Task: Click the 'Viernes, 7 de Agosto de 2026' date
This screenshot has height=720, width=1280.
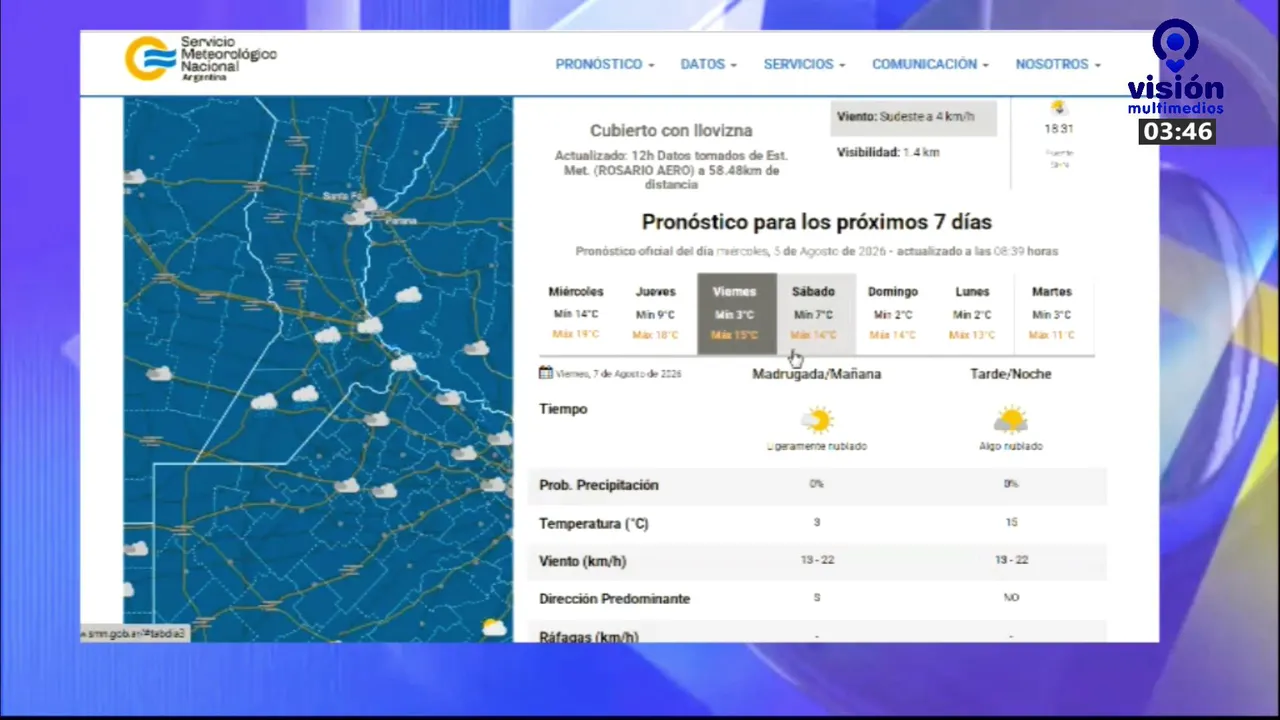Action: 618,374
